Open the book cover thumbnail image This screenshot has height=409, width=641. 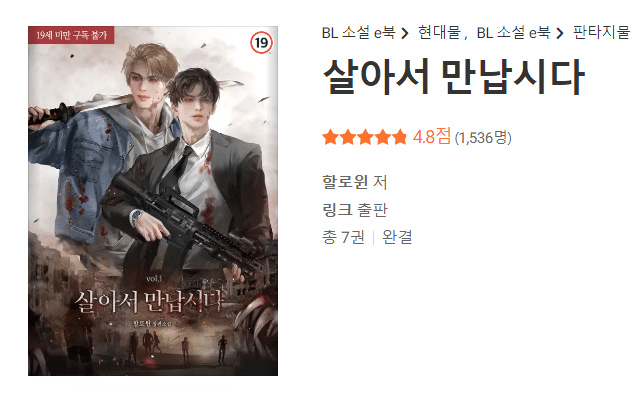(x=153, y=201)
